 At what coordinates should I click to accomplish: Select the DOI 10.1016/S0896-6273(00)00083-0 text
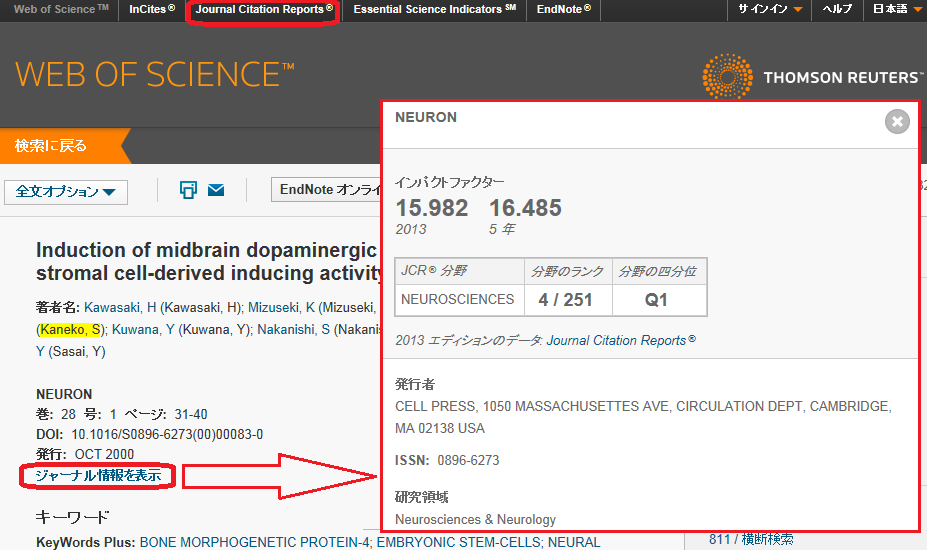pyautogui.click(x=167, y=435)
